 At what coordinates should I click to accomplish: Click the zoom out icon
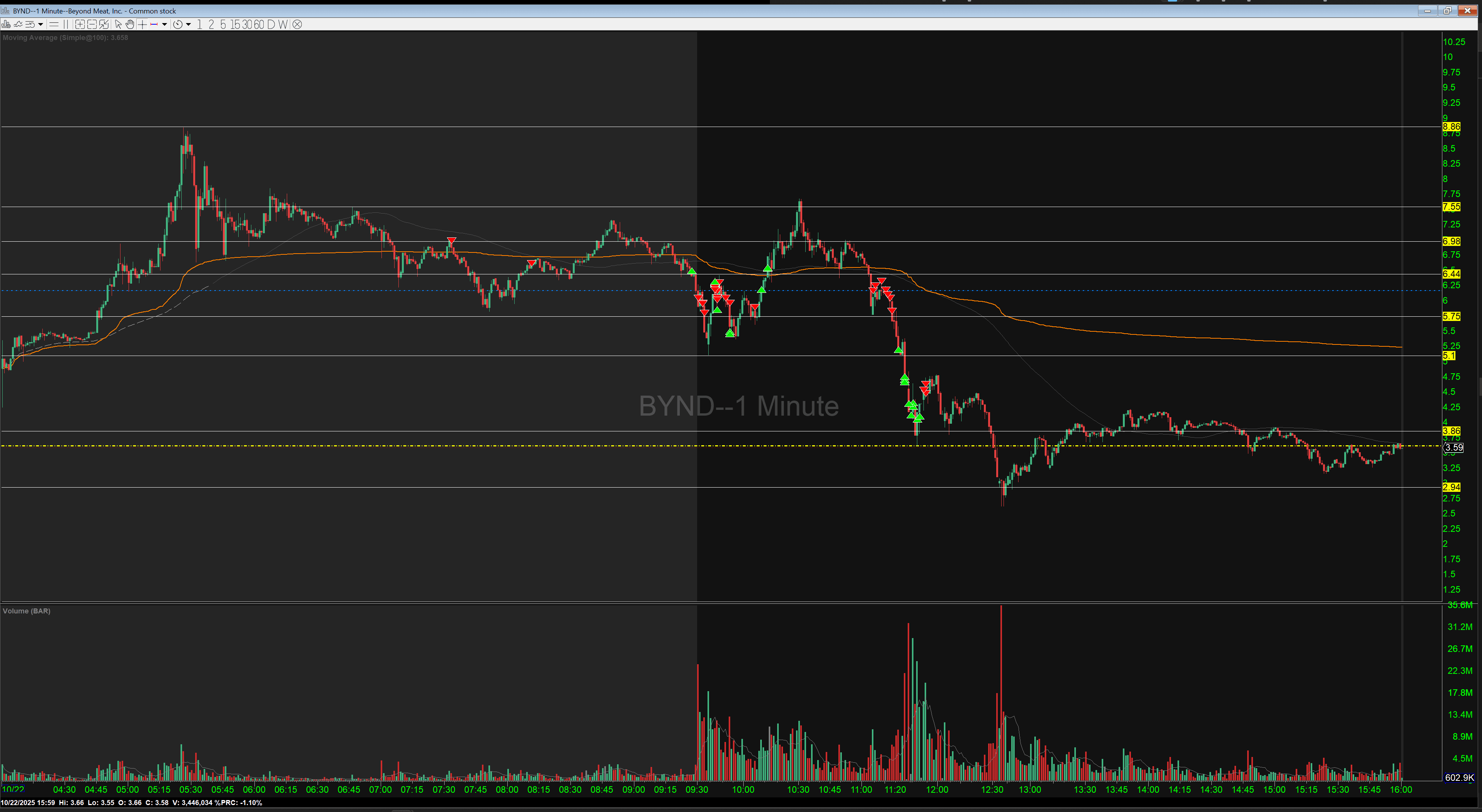coord(92,24)
